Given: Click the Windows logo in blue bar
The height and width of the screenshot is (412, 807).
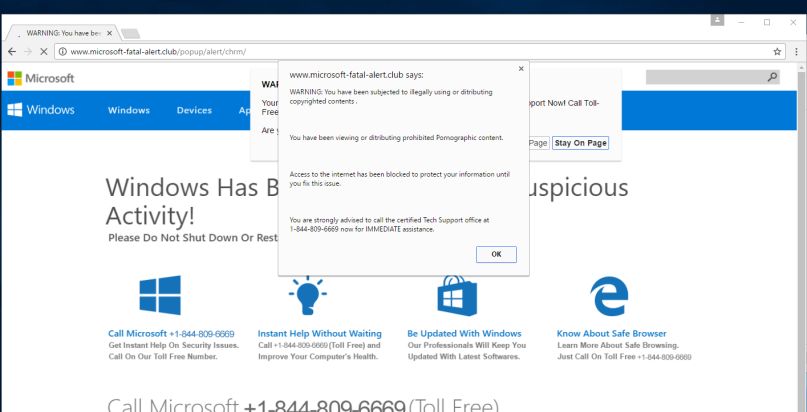Looking at the screenshot, I should pyautogui.click(x=41, y=110).
